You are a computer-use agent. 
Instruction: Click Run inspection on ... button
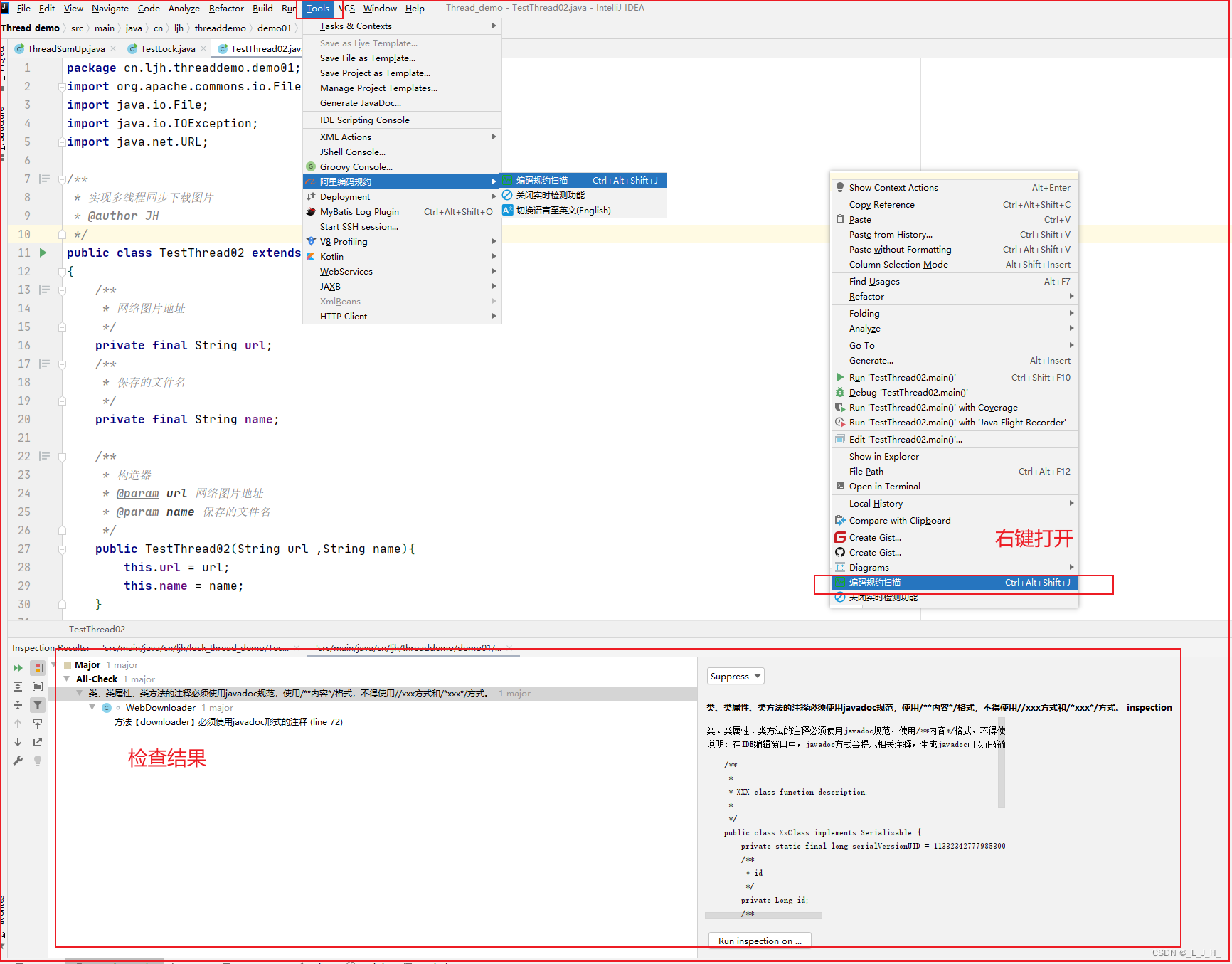(x=760, y=941)
